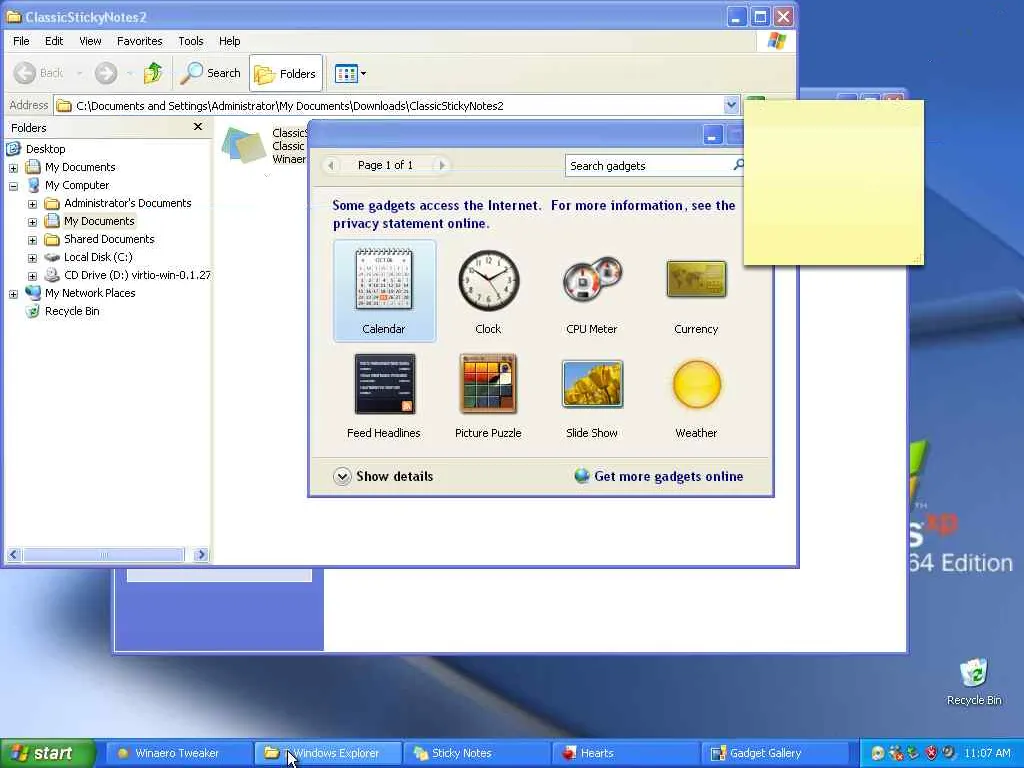Select Shared Documents in folder tree

(109, 240)
